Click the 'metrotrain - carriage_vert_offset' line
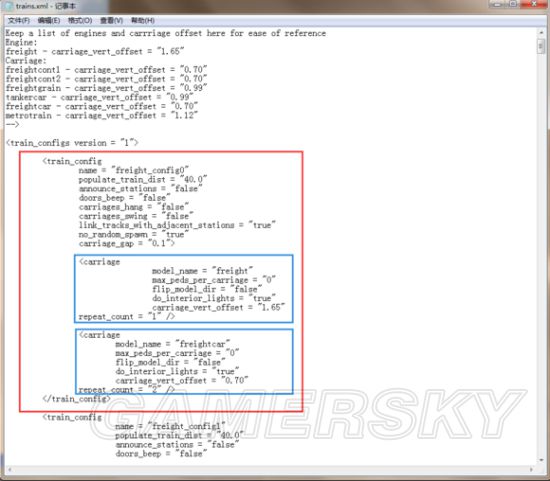The height and width of the screenshot is (481, 550). click(x=102, y=115)
